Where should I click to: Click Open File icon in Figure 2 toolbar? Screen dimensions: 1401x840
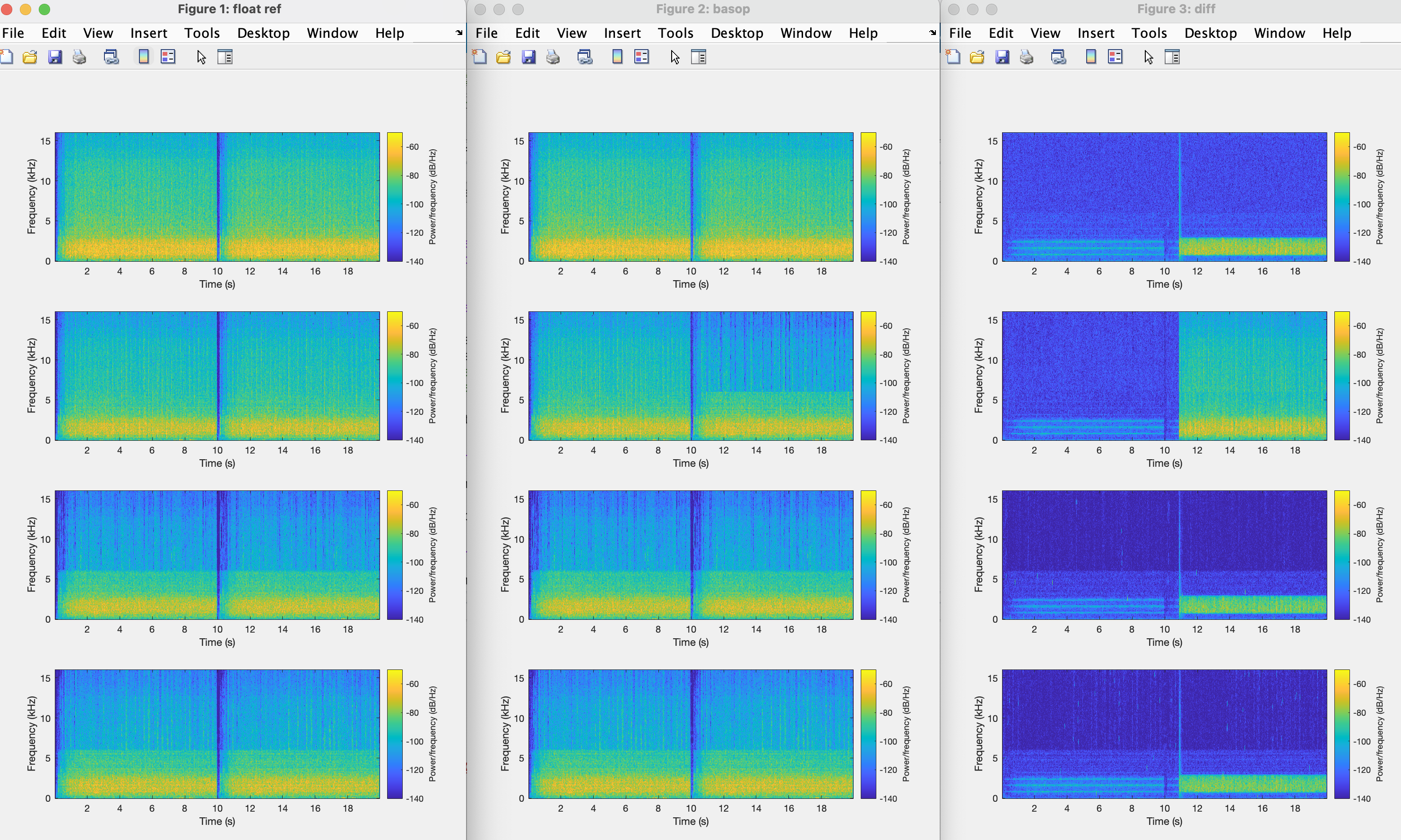pos(503,57)
